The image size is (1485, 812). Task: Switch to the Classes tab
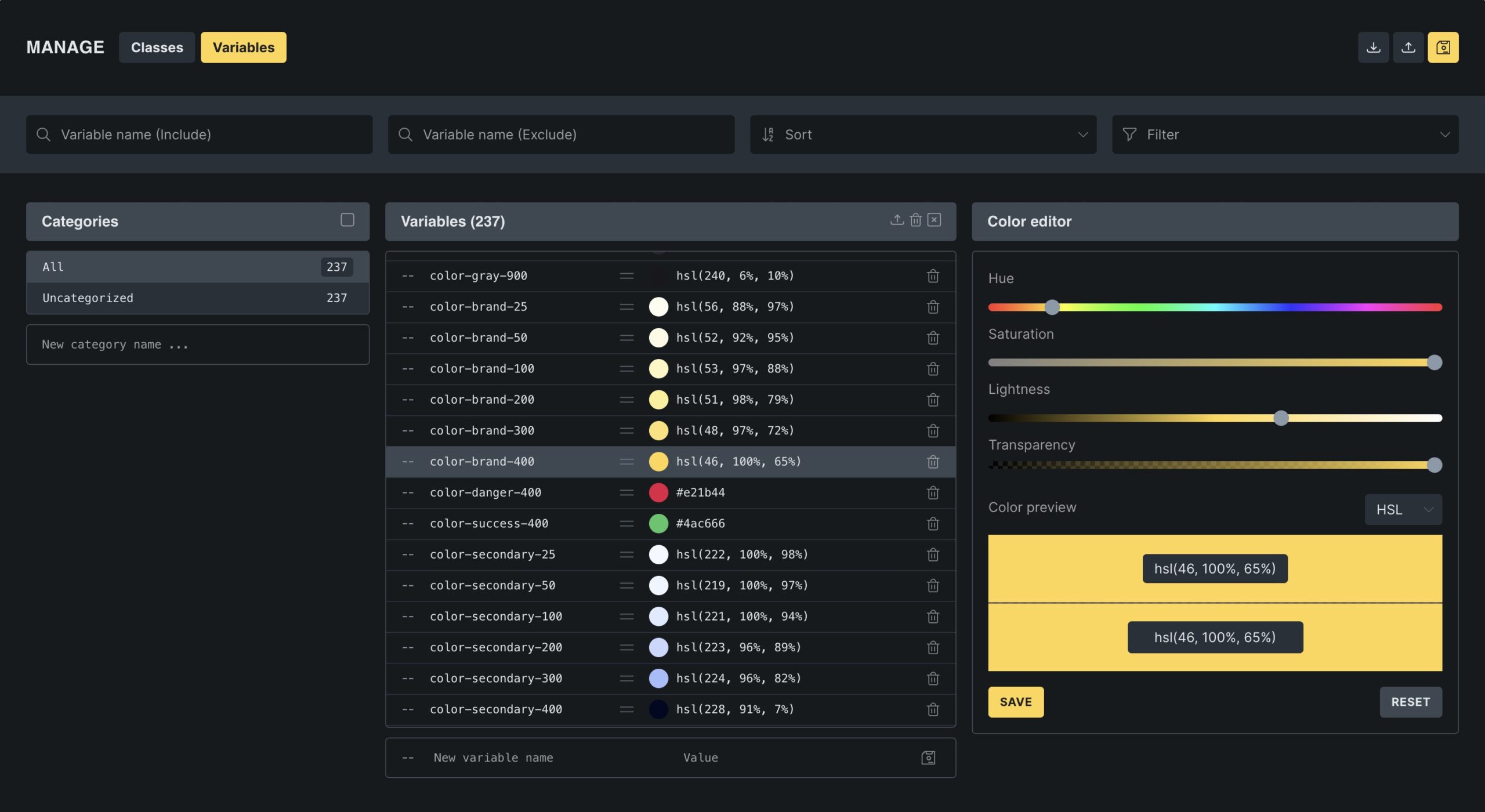(157, 48)
